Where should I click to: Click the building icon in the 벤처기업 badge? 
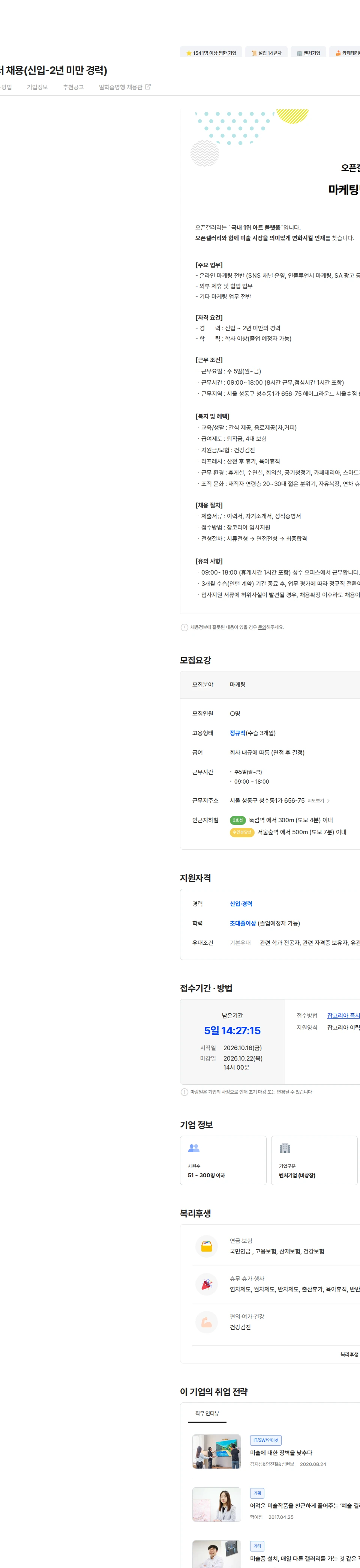coord(299,53)
